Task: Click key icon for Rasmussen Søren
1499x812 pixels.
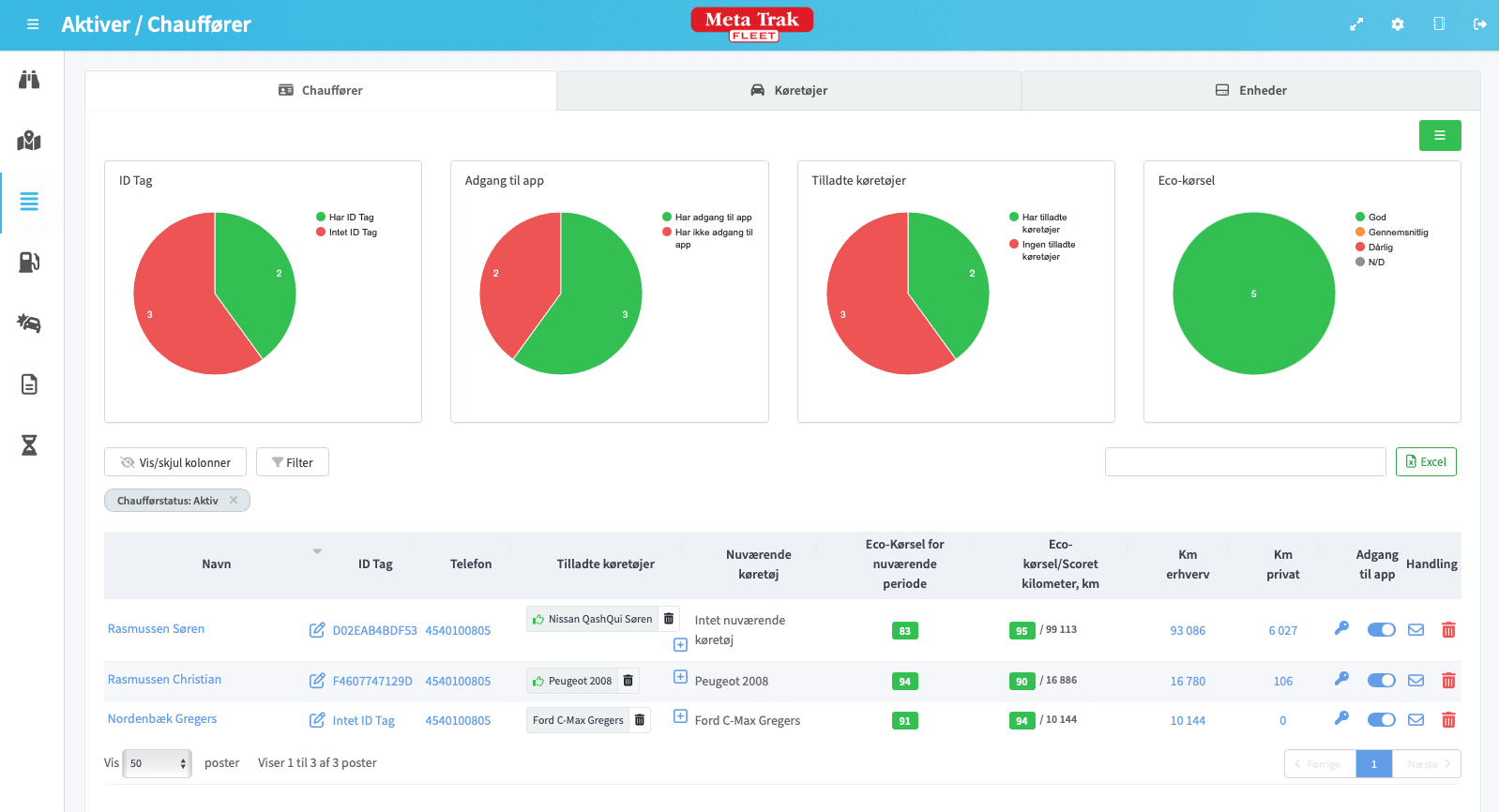Action: point(1341,629)
